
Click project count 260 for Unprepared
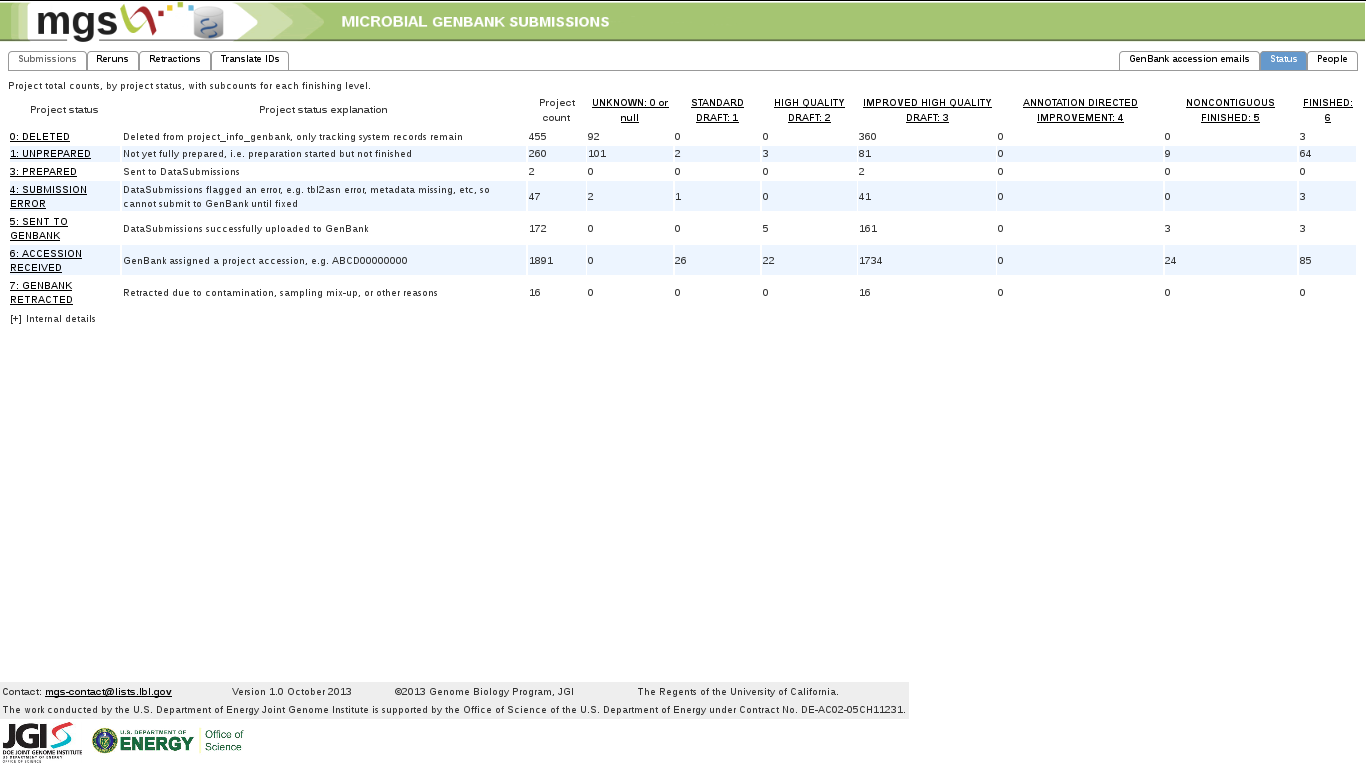538,154
